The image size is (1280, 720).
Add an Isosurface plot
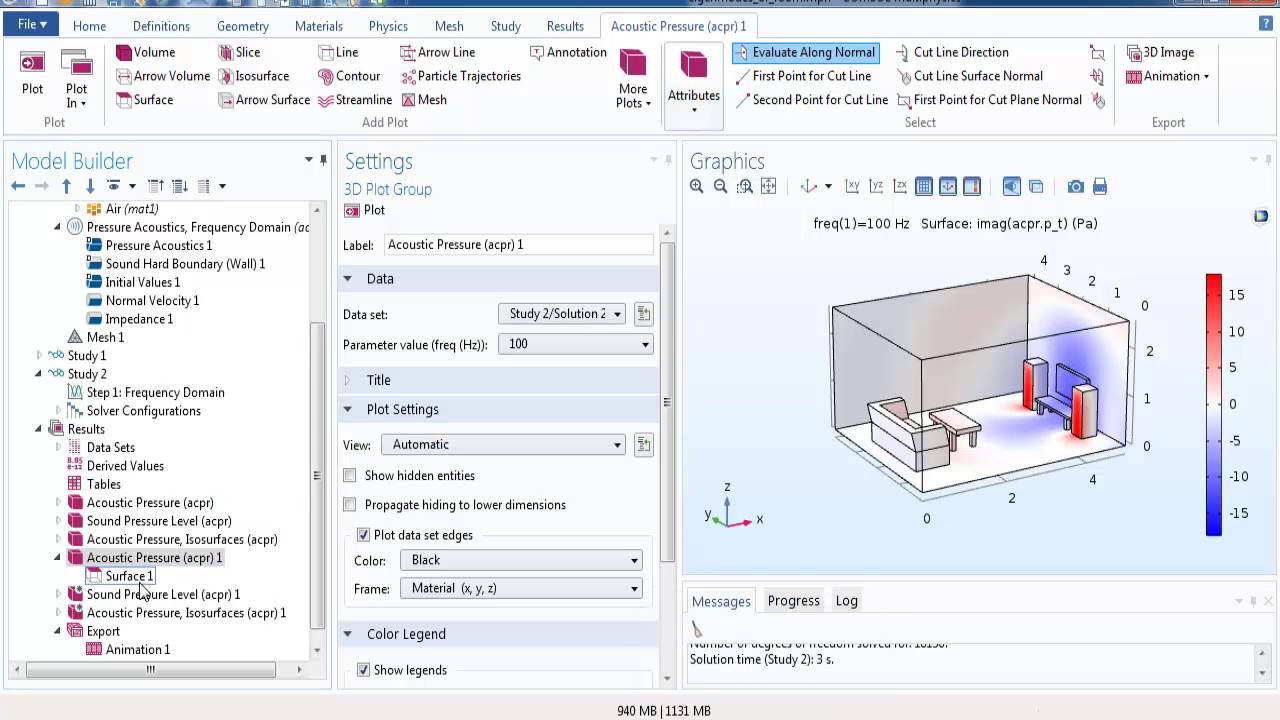253,76
